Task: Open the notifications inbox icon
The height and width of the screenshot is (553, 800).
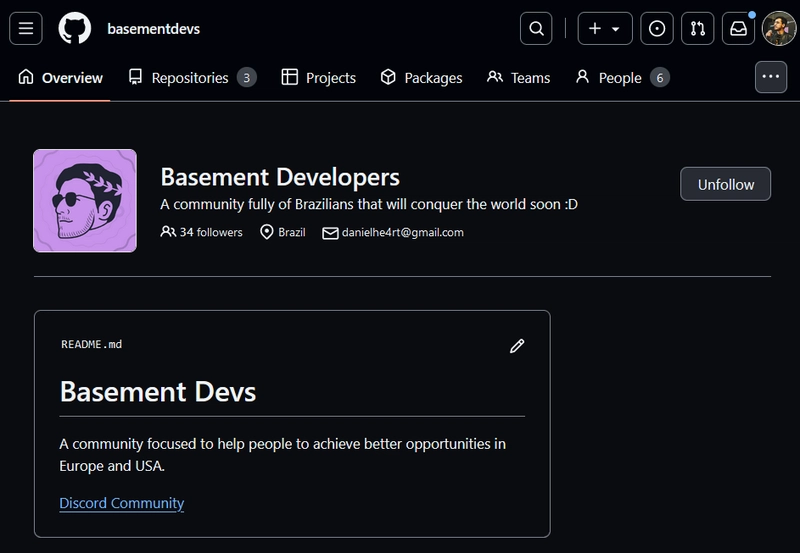Action: click(x=739, y=29)
